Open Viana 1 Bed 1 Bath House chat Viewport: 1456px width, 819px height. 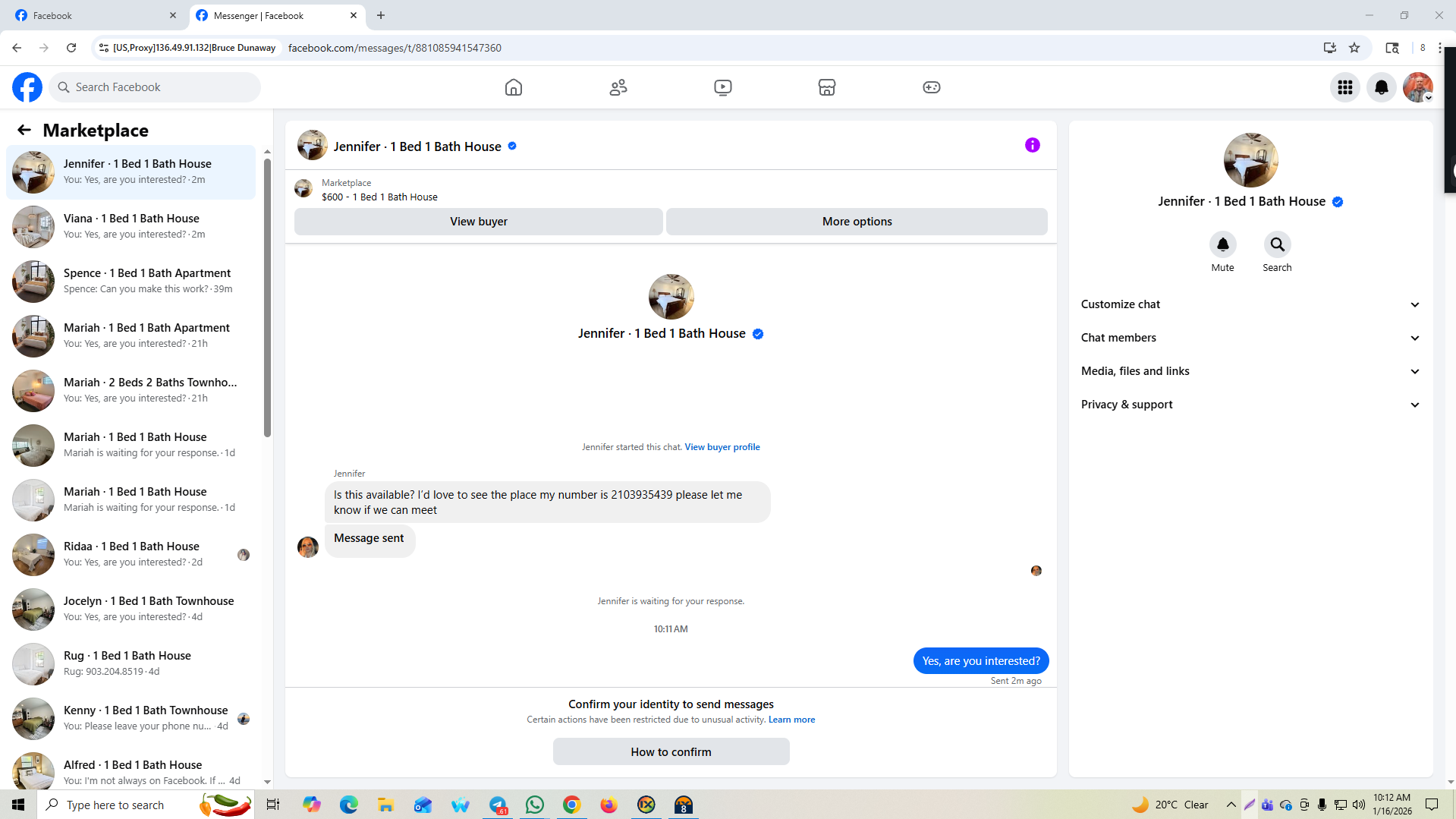click(131, 227)
